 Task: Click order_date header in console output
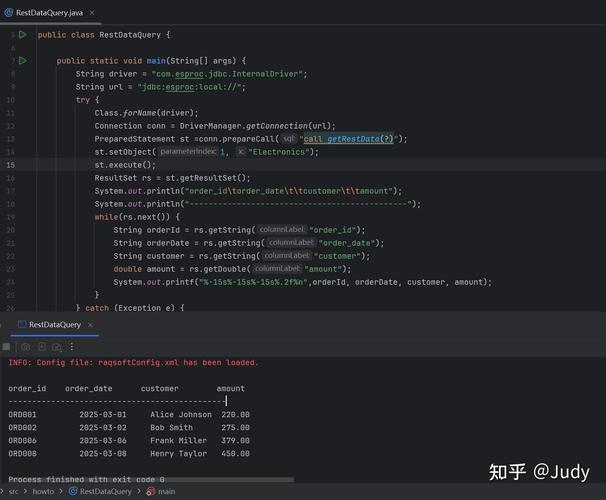pyautogui.click(x=89, y=388)
